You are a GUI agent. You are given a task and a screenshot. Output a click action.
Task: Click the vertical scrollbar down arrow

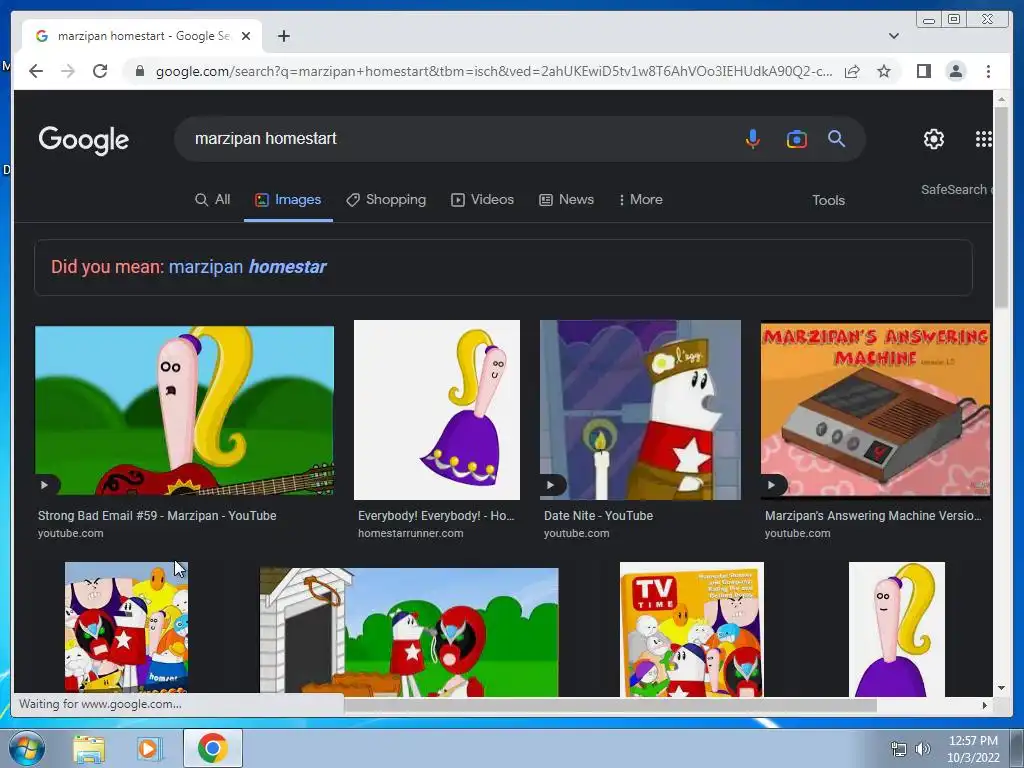(1001, 688)
